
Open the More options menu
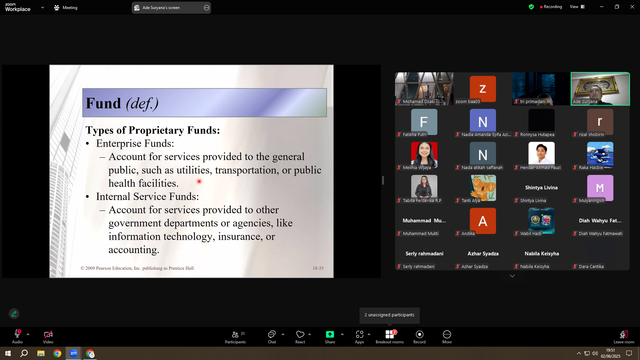point(447,337)
